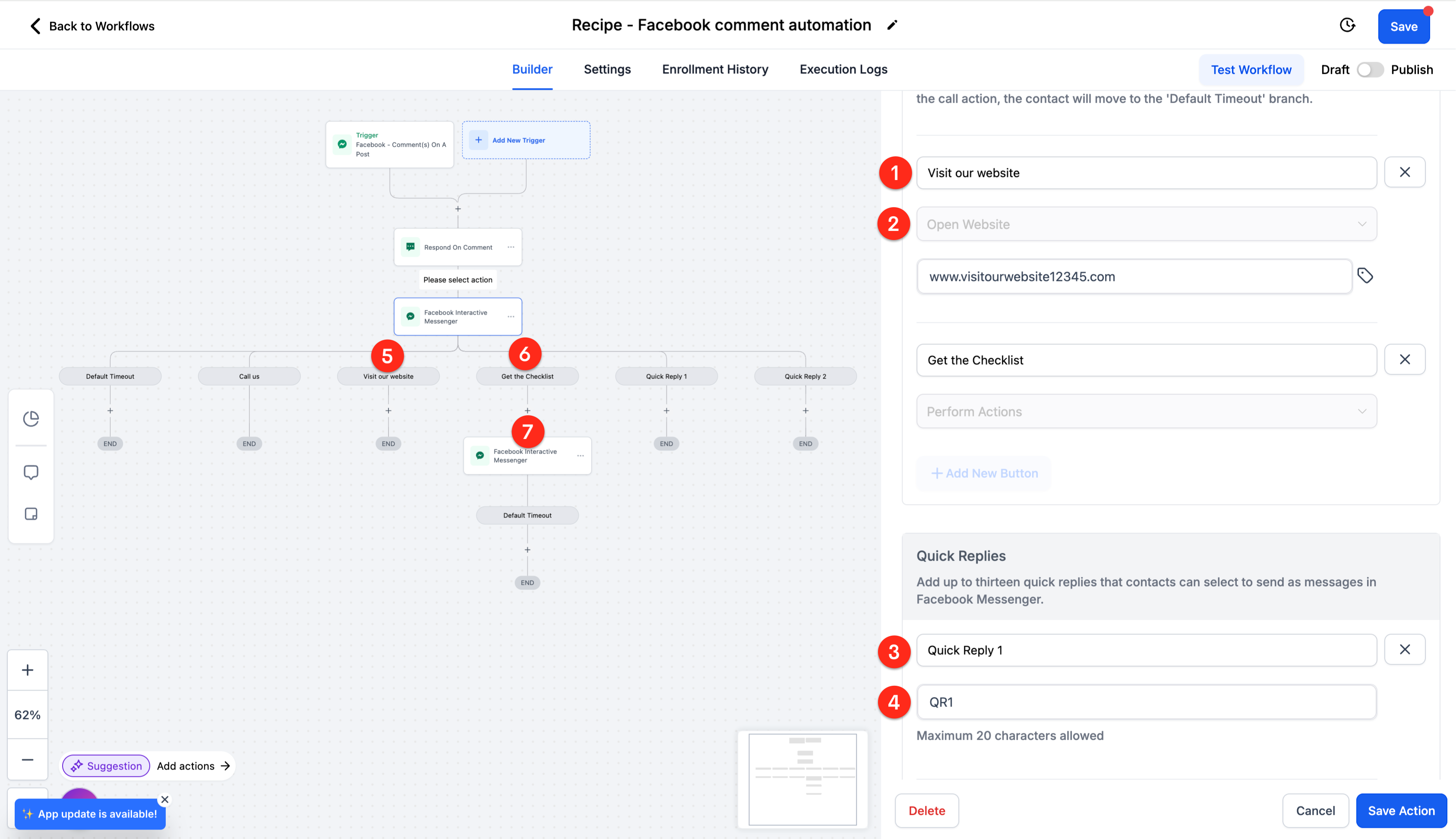This screenshot has width=1456, height=839.
Task: Expand the Perform Actions dropdown
Action: click(x=1146, y=411)
